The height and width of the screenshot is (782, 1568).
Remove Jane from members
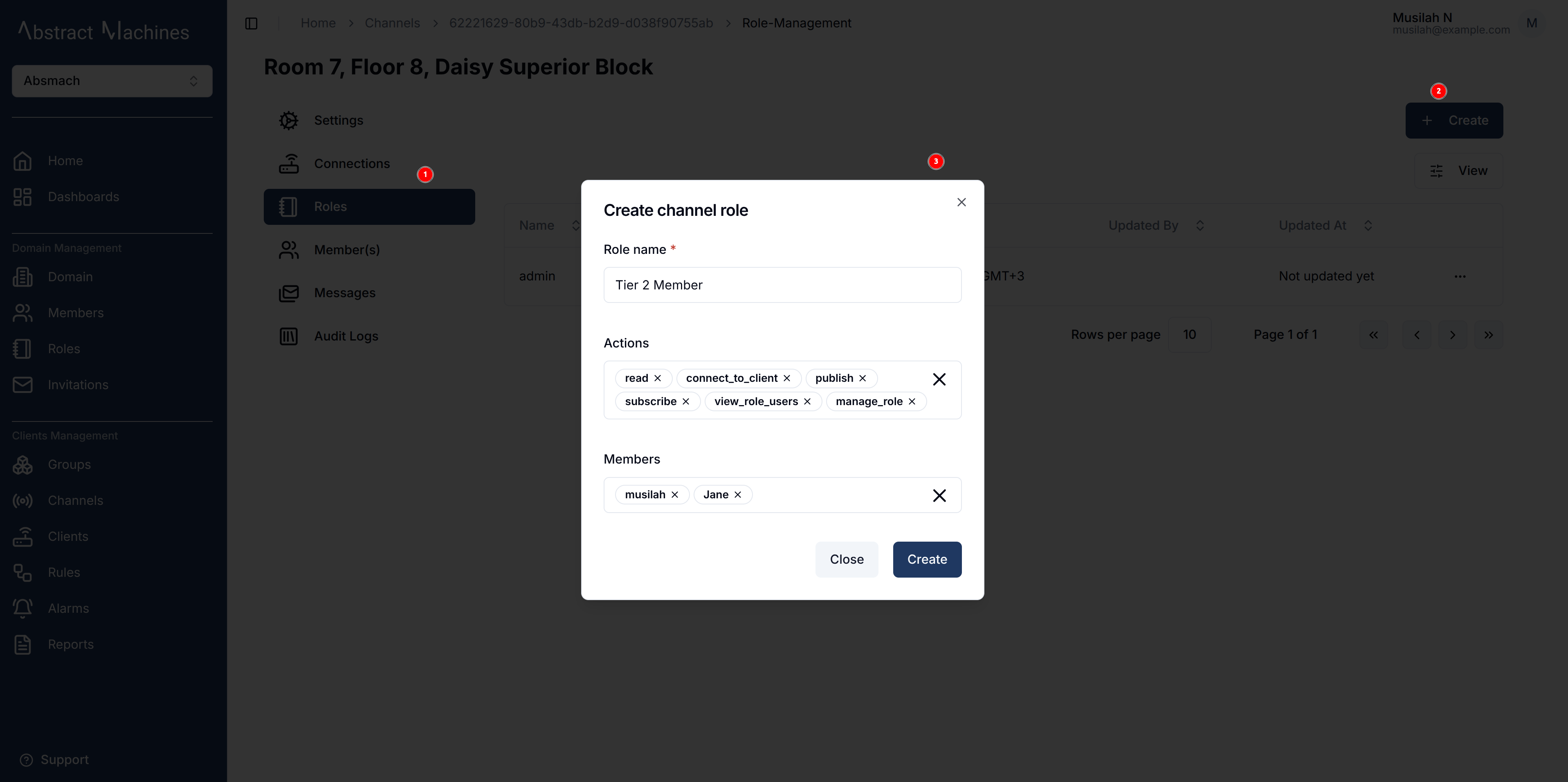(x=738, y=494)
